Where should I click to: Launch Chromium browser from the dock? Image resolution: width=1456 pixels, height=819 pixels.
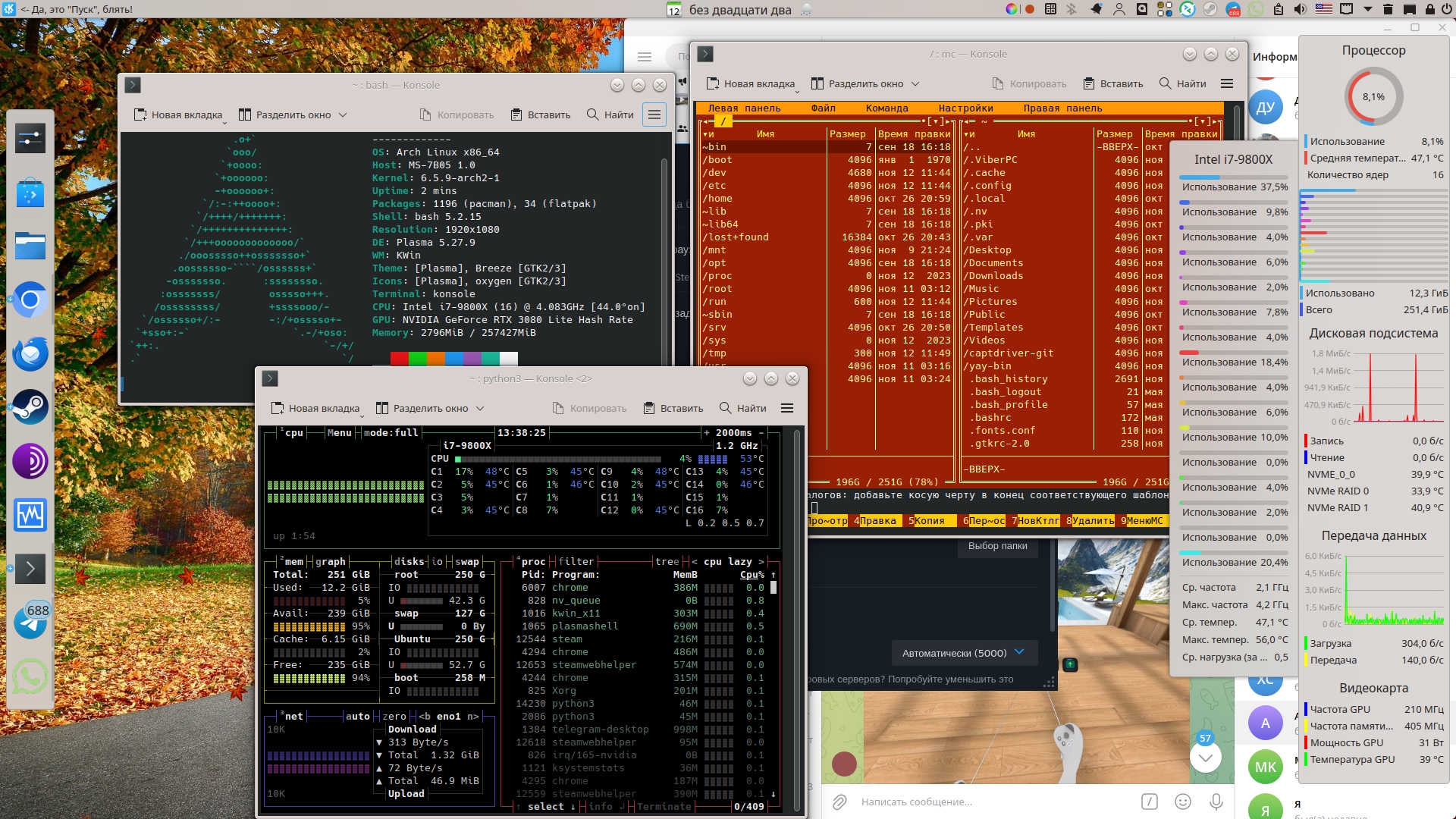click(30, 300)
